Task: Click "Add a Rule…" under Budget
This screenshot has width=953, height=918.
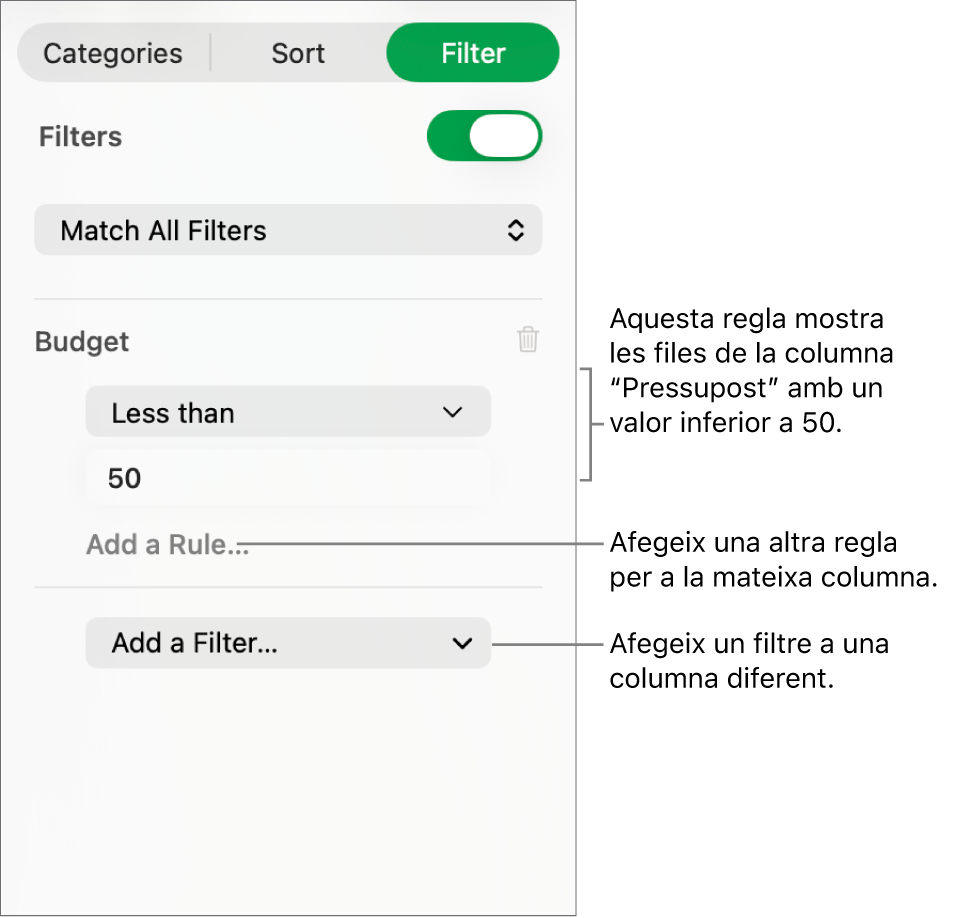Action: (166, 545)
